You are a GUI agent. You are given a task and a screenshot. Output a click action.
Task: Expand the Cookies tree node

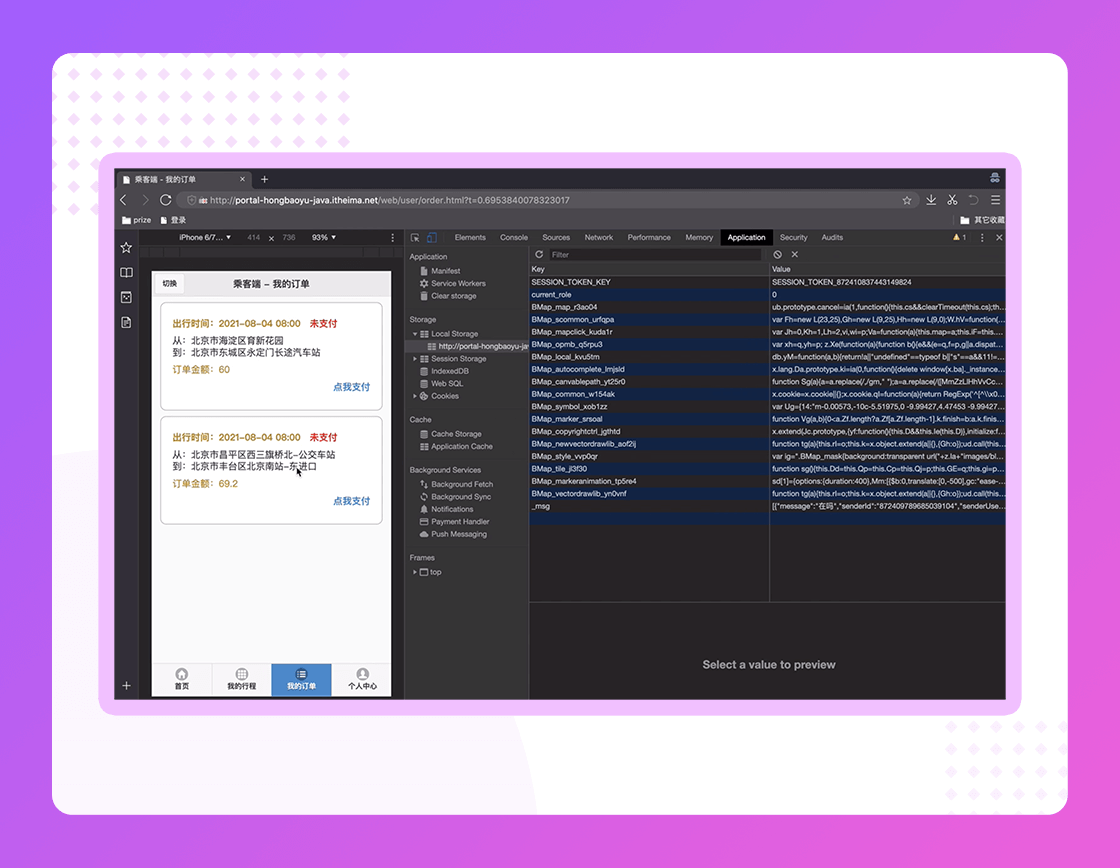pyautogui.click(x=415, y=396)
